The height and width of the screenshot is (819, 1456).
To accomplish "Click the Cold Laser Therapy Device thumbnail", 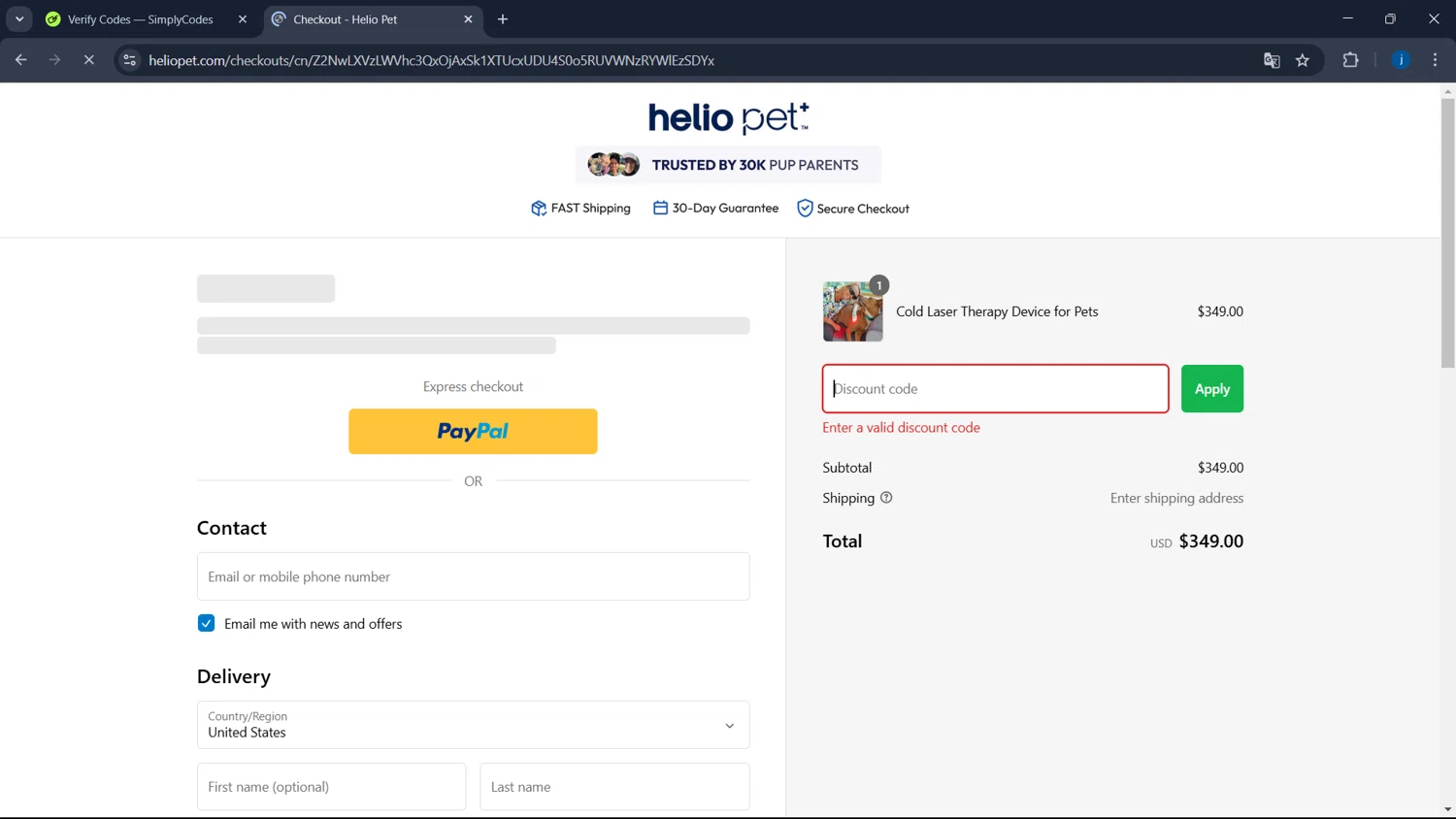I will point(853,311).
